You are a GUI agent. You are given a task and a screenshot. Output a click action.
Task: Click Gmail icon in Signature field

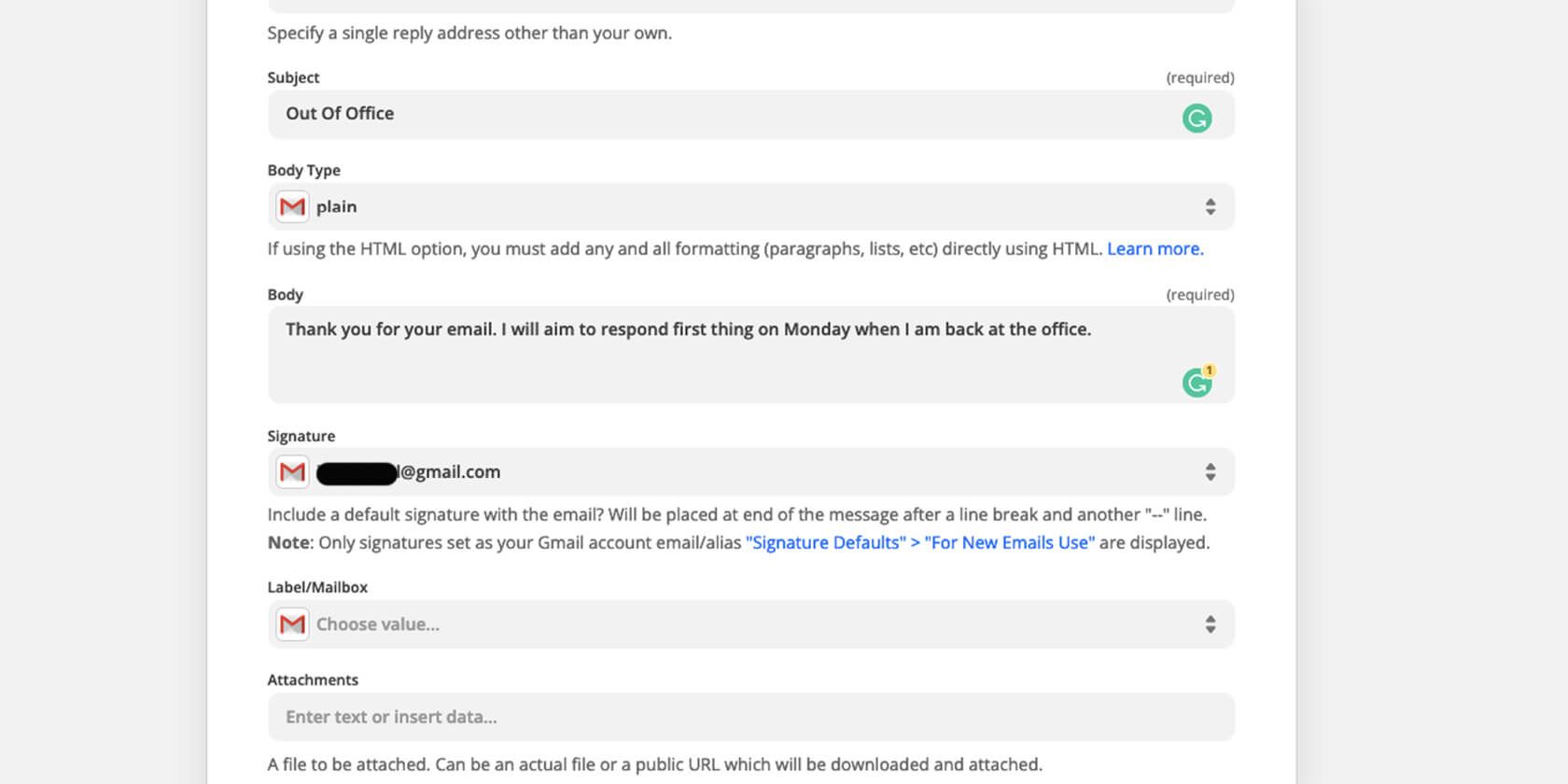292,472
